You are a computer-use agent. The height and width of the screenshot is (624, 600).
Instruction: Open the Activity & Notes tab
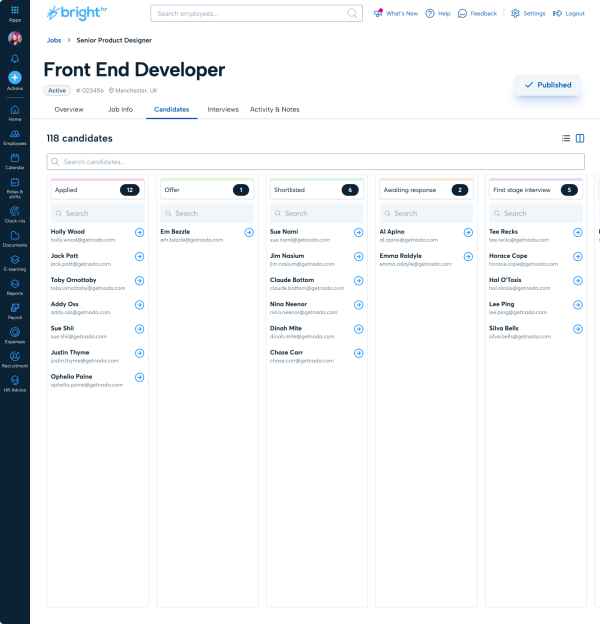(x=275, y=109)
